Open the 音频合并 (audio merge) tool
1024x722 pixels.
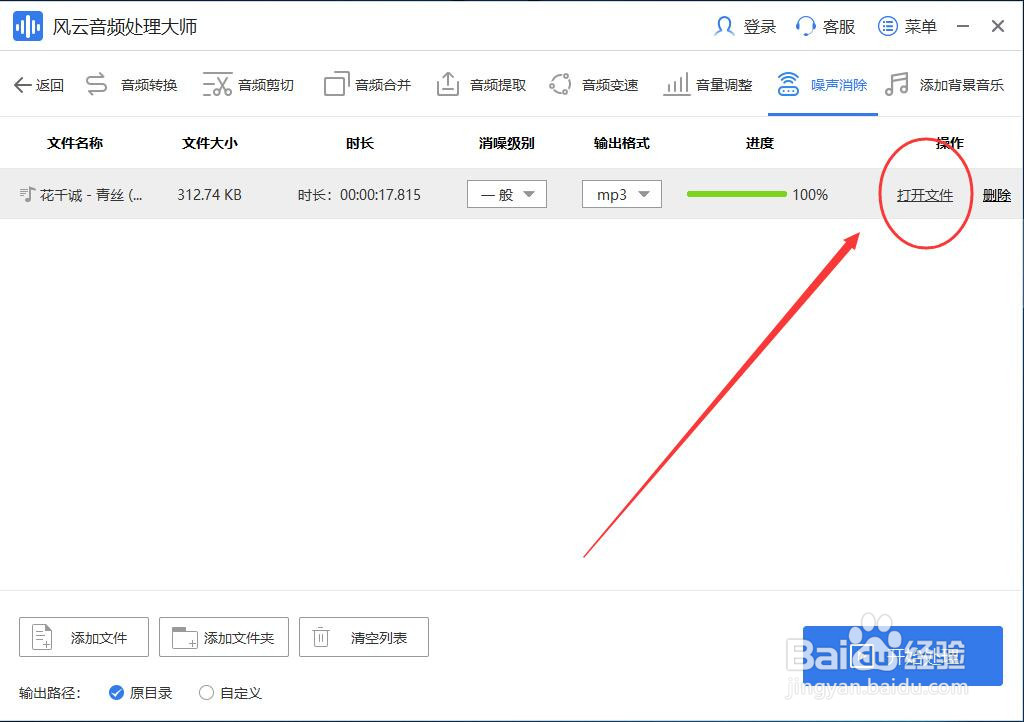pyautogui.click(x=380, y=85)
